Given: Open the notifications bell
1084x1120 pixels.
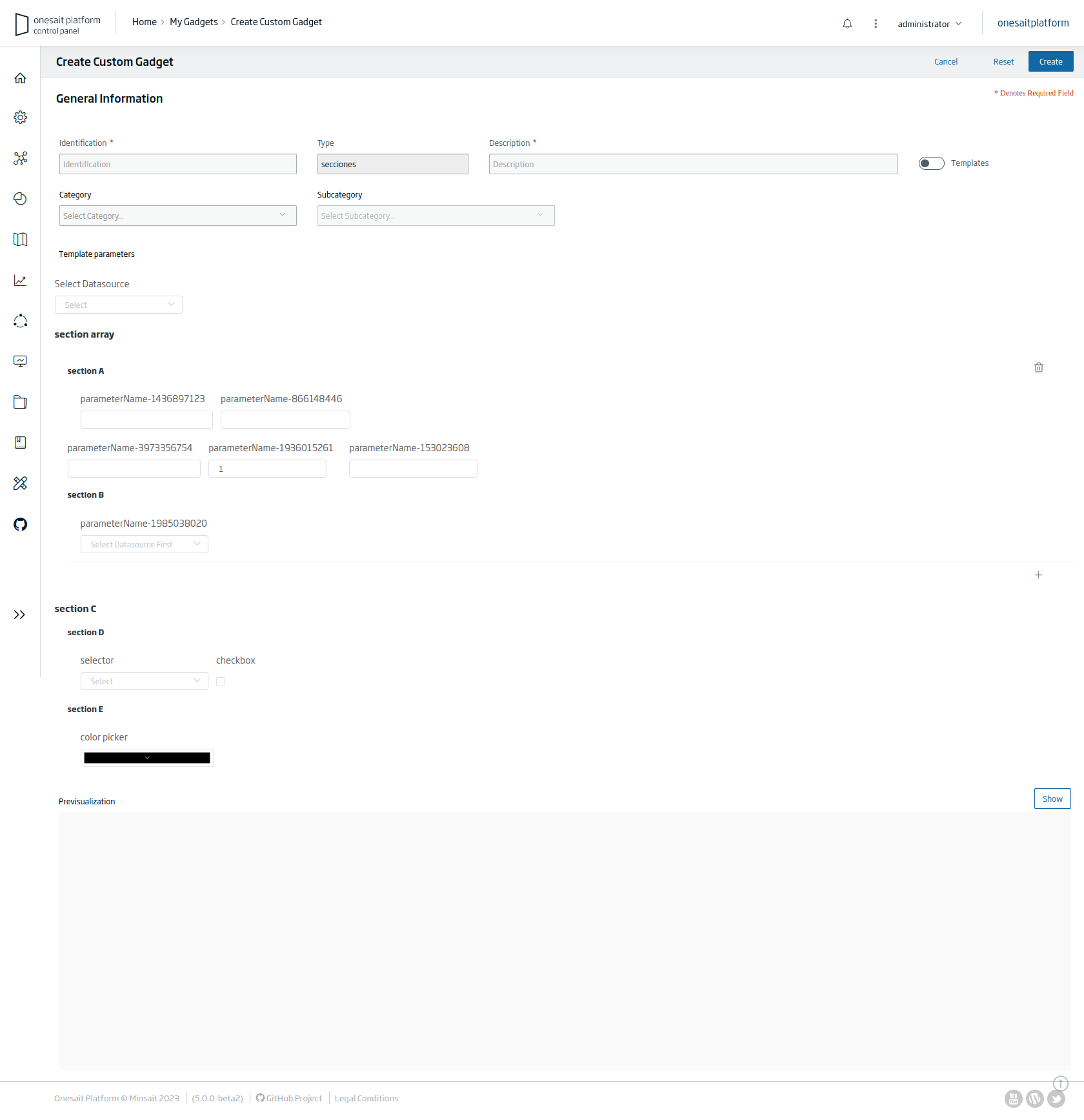Looking at the screenshot, I should click(x=847, y=24).
